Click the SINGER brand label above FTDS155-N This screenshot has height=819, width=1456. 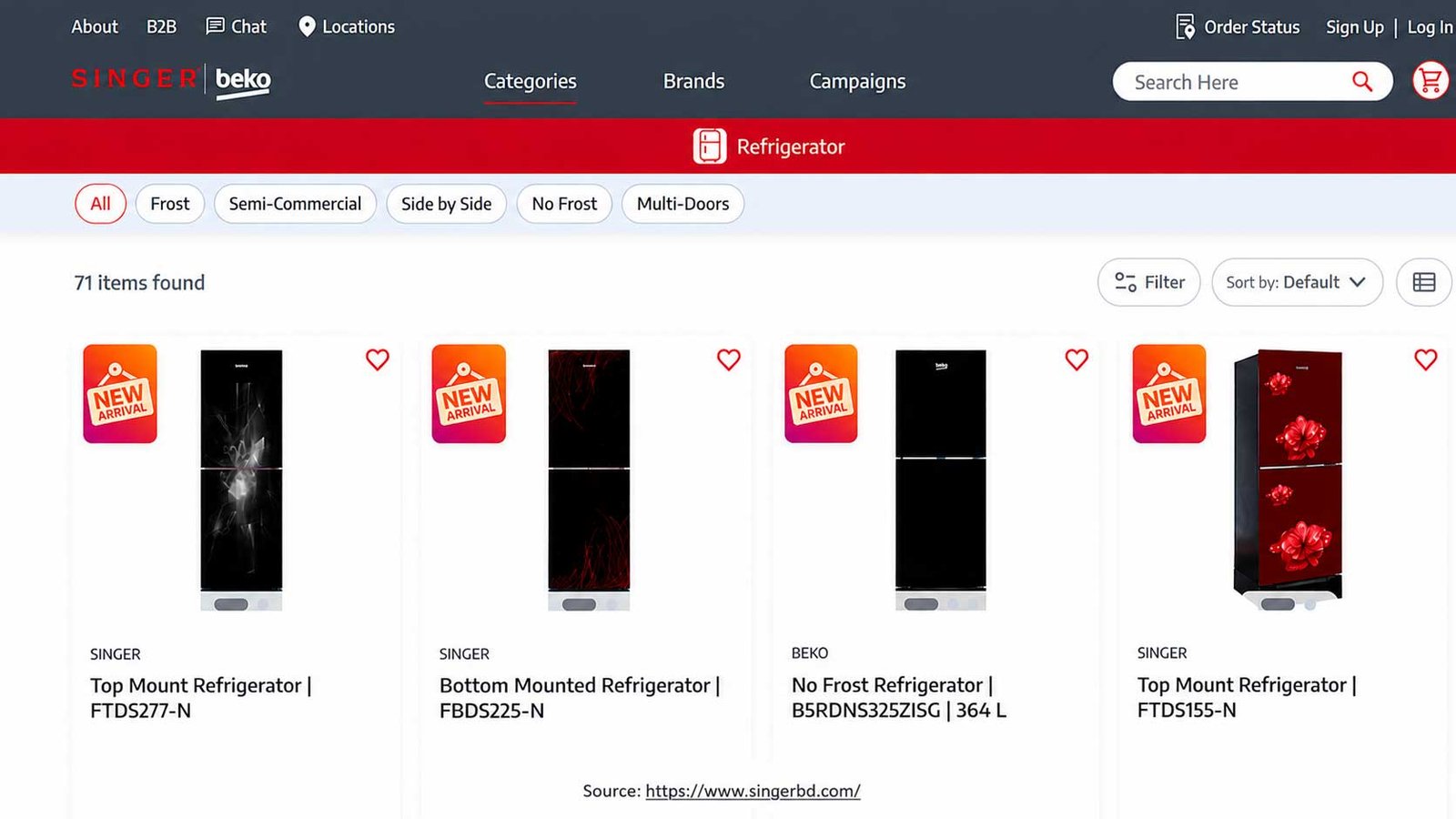point(1162,653)
